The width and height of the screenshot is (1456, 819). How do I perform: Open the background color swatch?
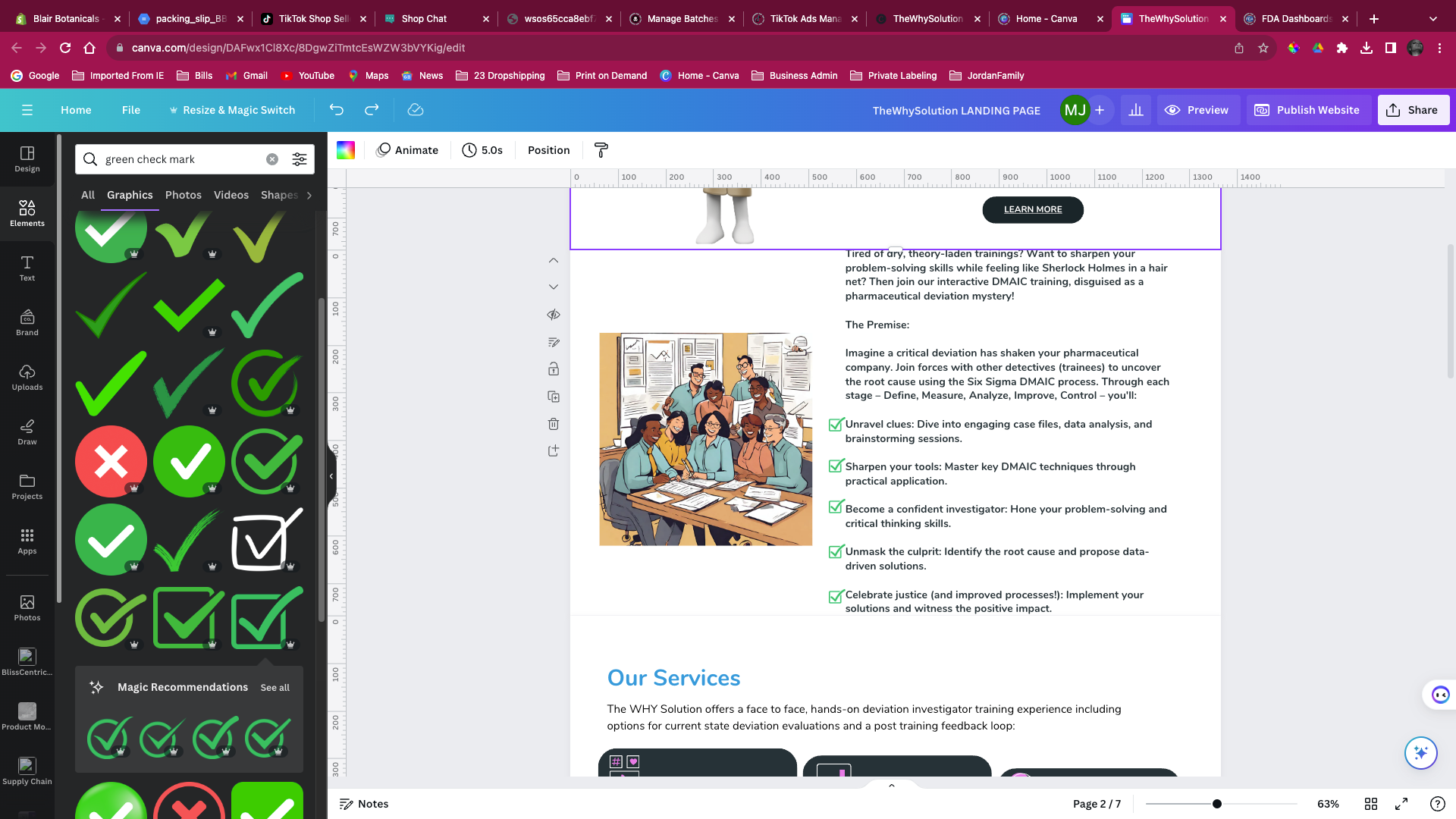coord(346,150)
